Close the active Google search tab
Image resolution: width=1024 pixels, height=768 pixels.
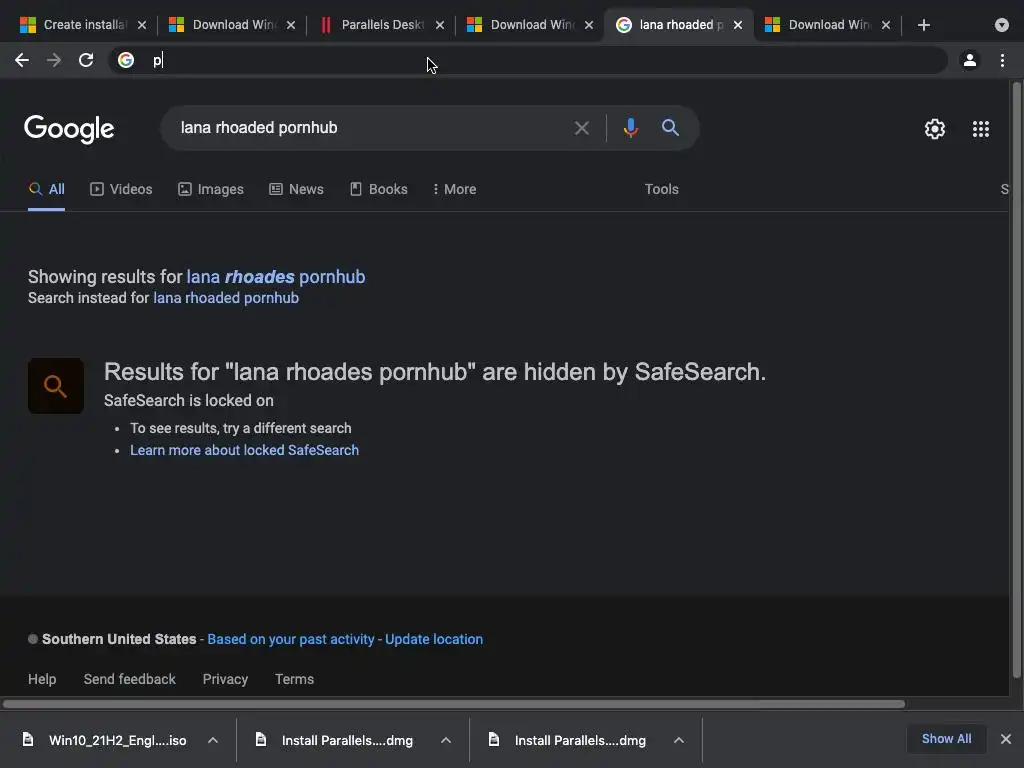click(737, 25)
